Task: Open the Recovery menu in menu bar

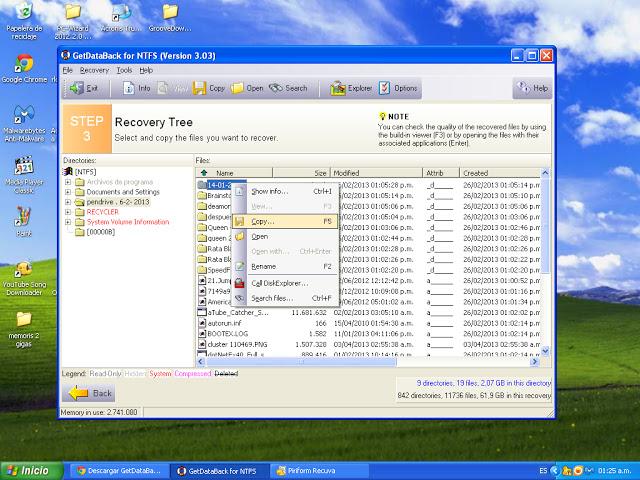Action: (x=94, y=70)
